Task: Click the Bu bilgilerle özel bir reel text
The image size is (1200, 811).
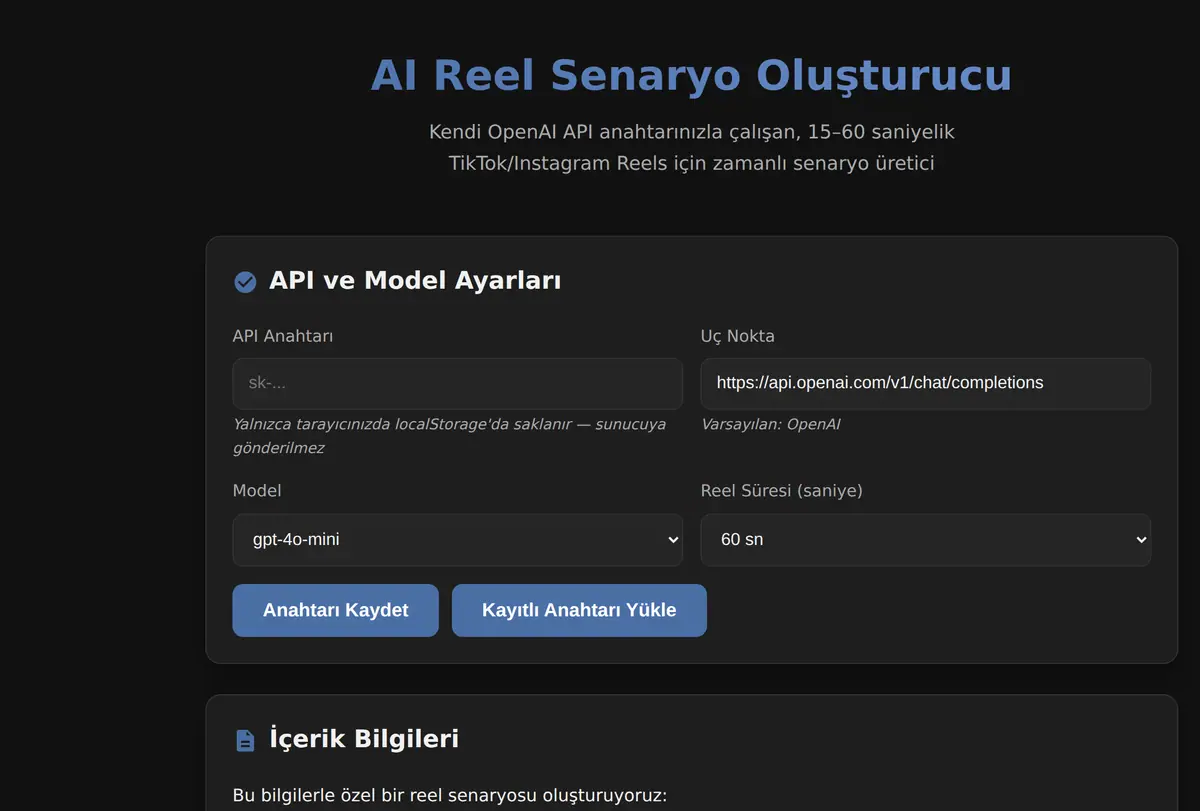Action: click(450, 796)
